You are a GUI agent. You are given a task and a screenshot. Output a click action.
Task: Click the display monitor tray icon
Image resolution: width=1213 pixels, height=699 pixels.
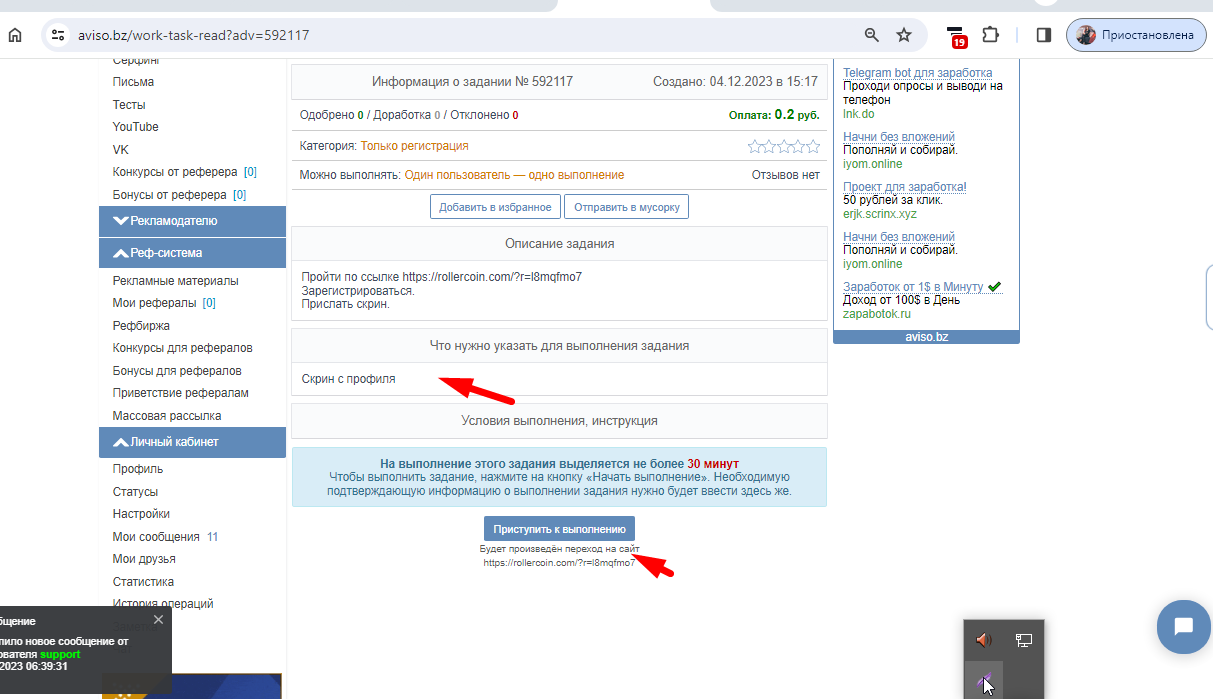pos(1024,640)
